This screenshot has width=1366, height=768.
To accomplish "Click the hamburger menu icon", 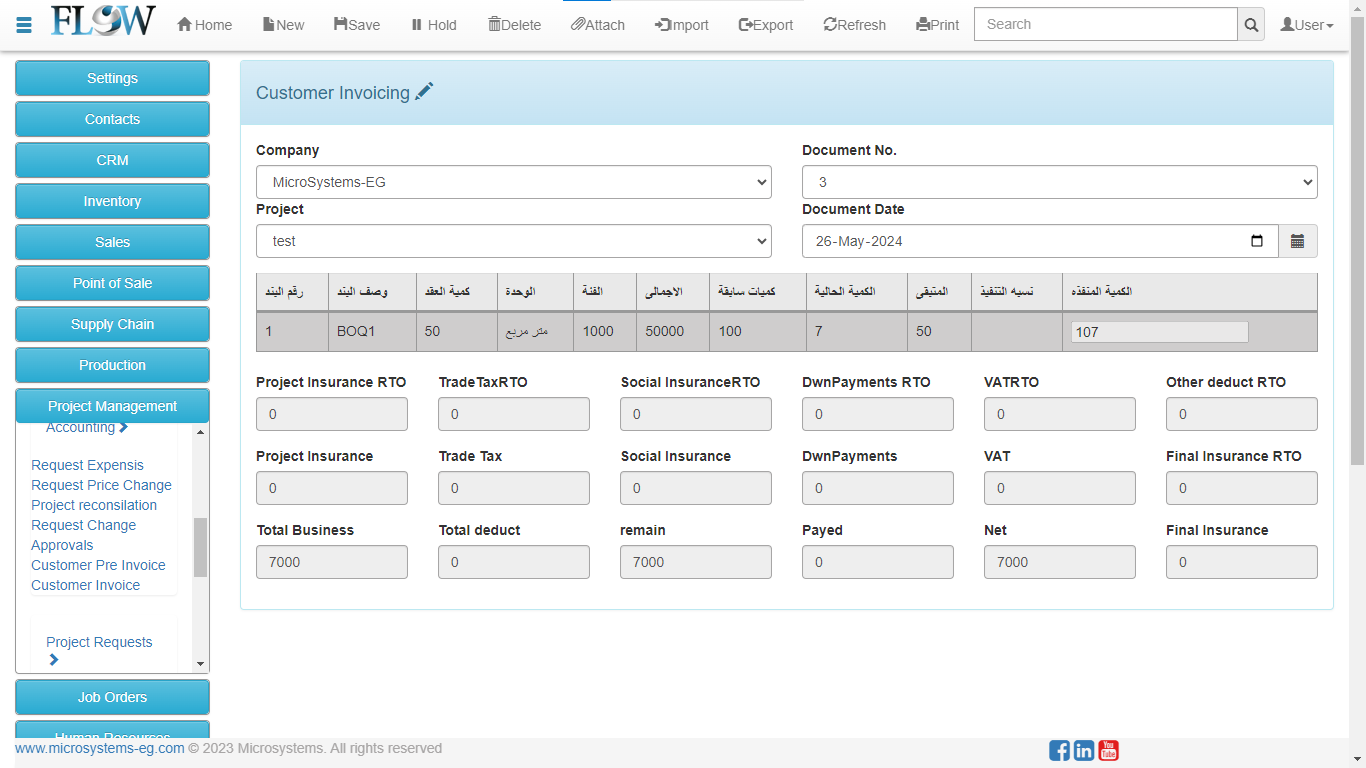I will [x=24, y=25].
